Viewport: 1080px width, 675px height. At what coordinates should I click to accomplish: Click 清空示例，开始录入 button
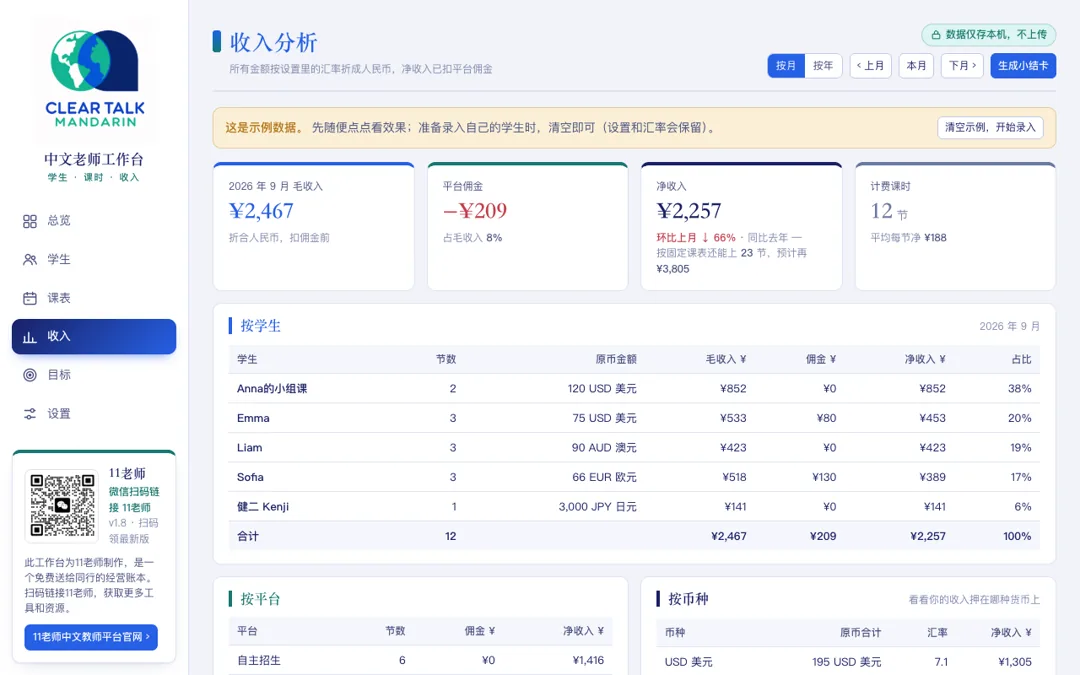[x=990, y=127]
